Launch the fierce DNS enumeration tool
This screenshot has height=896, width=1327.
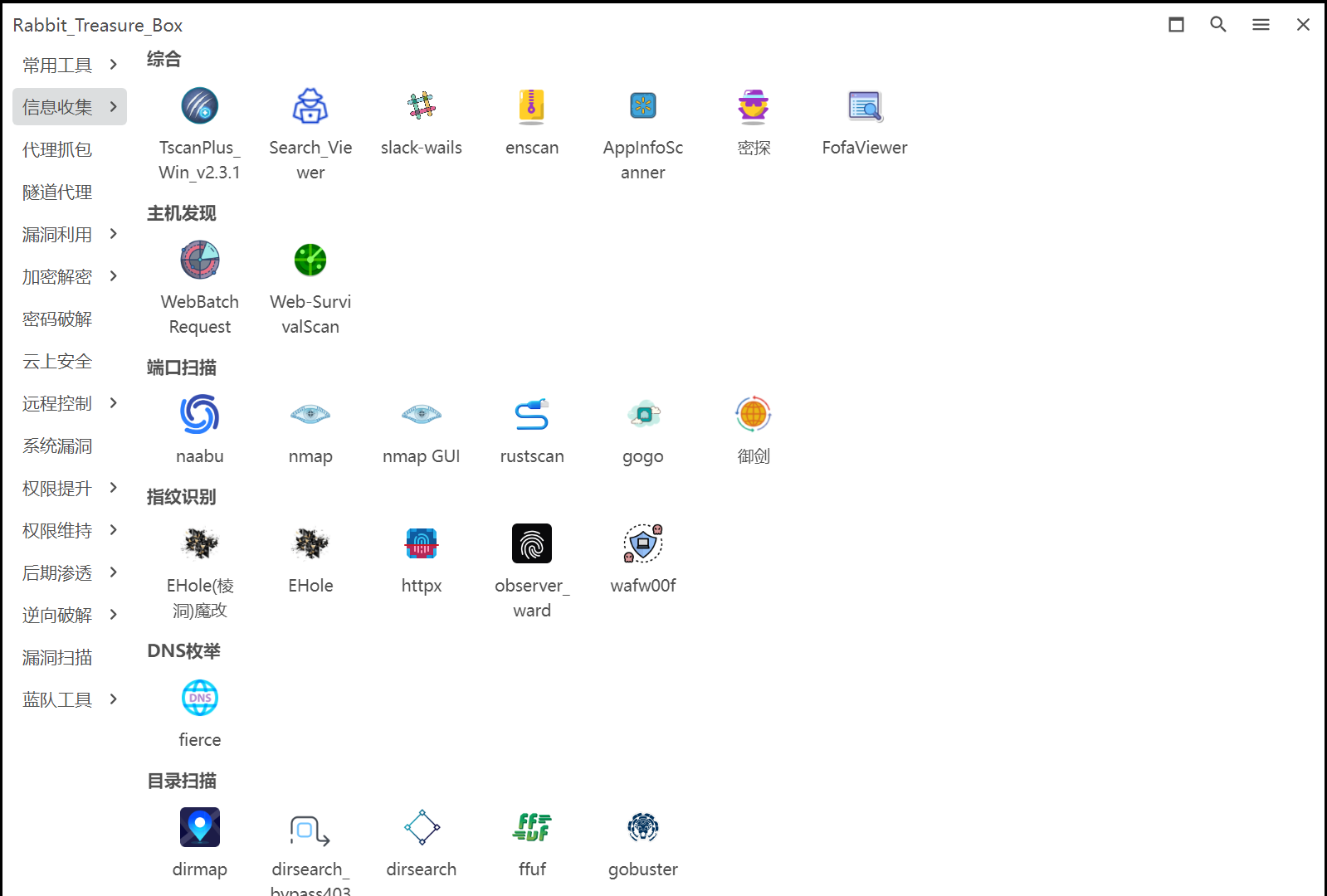200,699
